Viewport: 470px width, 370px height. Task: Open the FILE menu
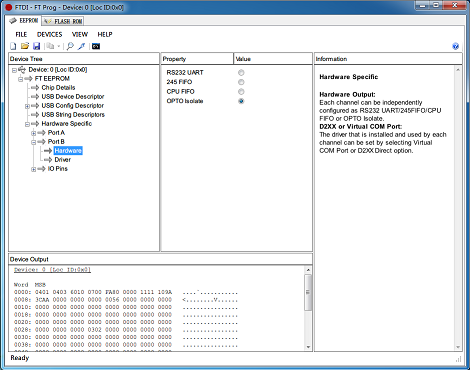coord(21,34)
